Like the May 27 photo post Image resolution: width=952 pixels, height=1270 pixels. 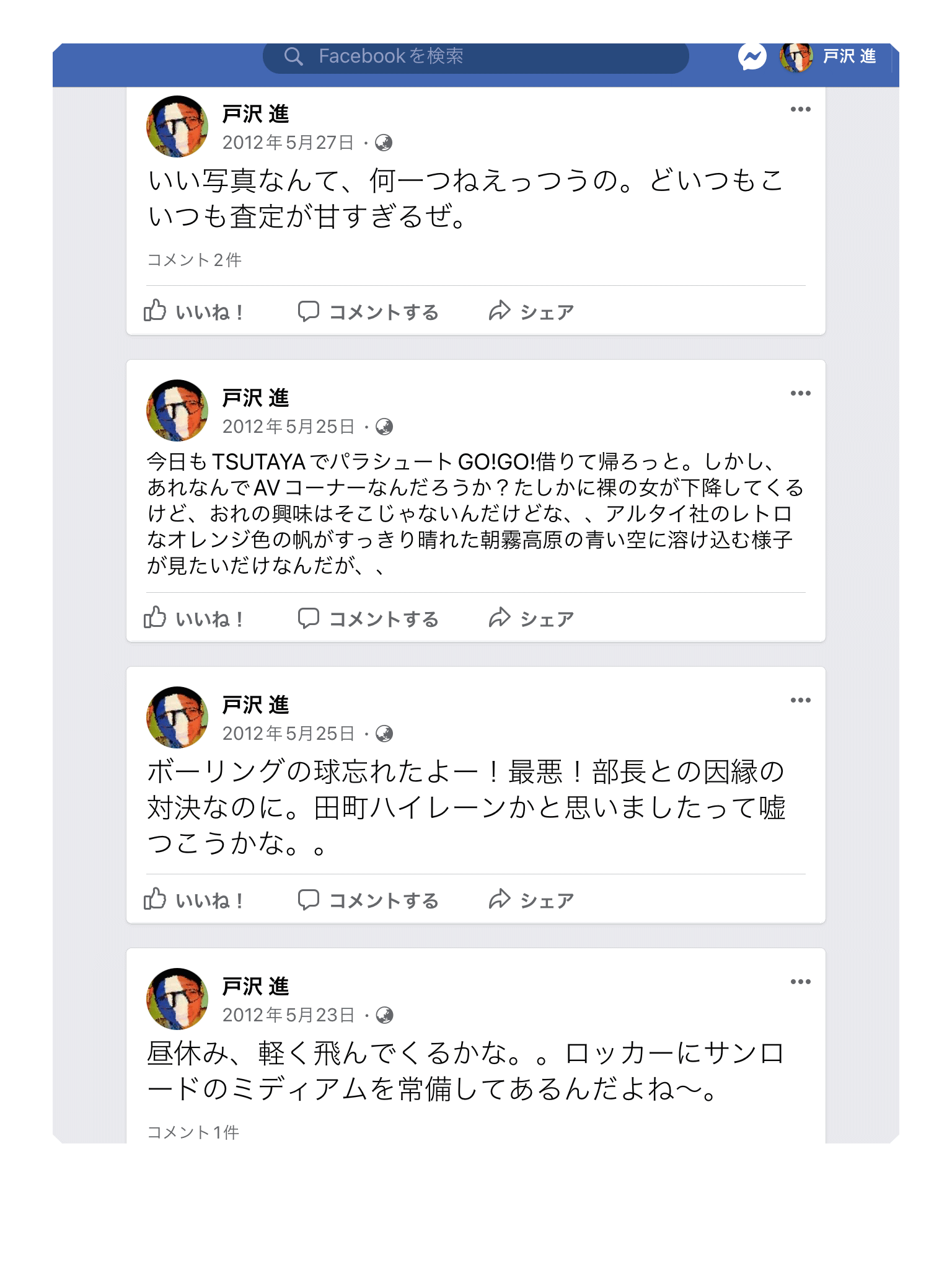[x=193, y=311]
